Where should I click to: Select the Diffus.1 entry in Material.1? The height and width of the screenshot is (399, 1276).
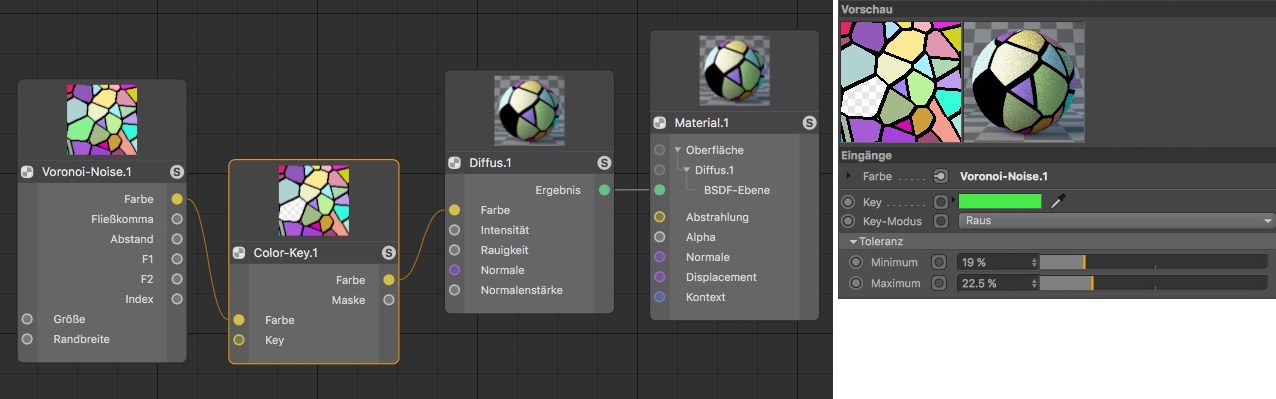click(714, 170)
